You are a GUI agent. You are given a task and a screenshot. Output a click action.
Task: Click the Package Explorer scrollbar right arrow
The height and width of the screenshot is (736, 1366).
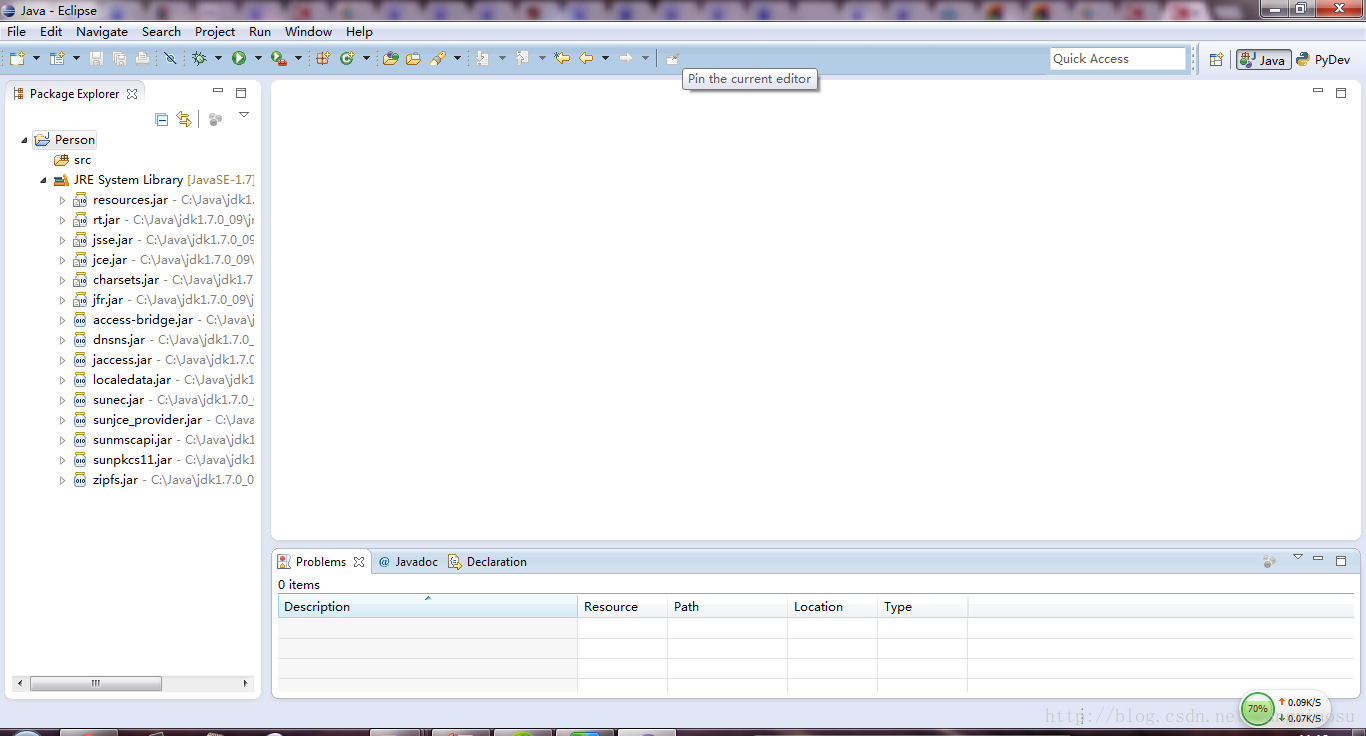click(x=246, y=684)
